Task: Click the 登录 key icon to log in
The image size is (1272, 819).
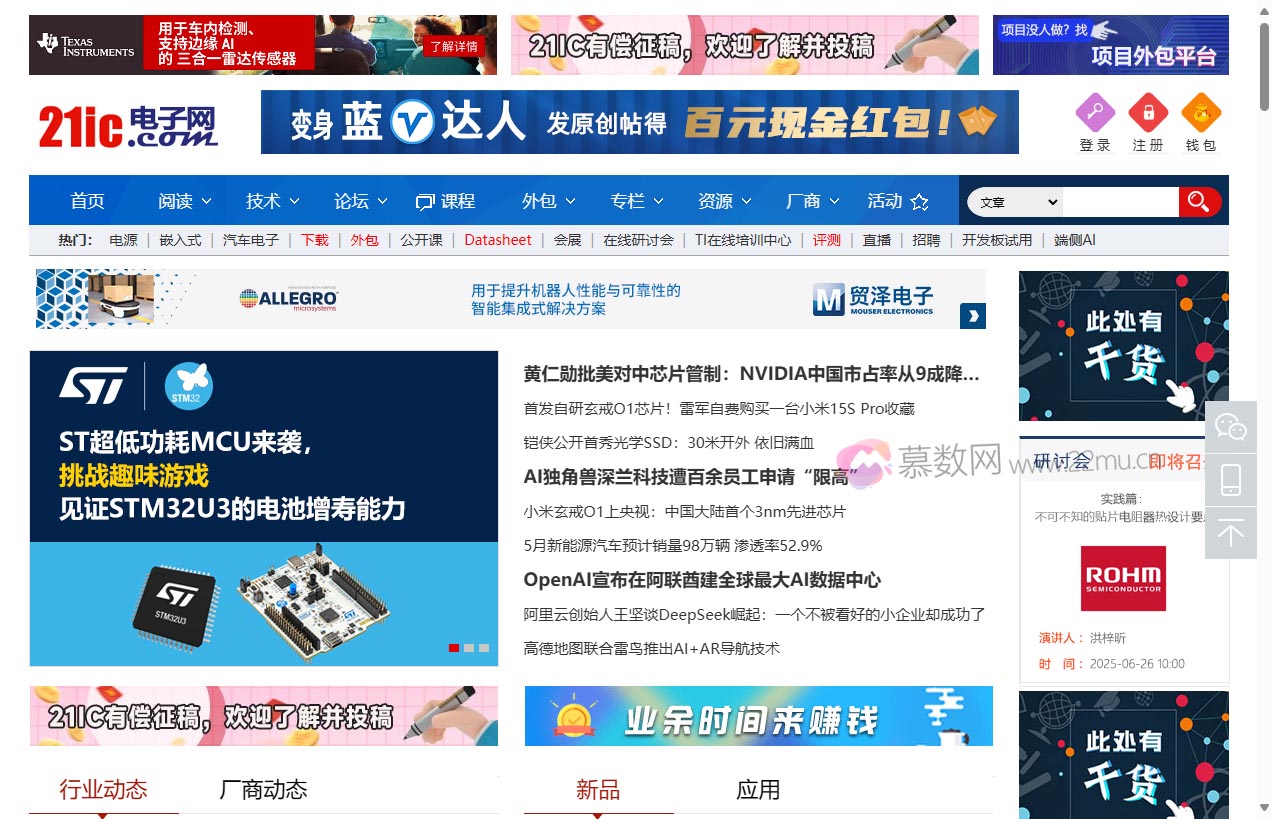Action: point(1094,113)
